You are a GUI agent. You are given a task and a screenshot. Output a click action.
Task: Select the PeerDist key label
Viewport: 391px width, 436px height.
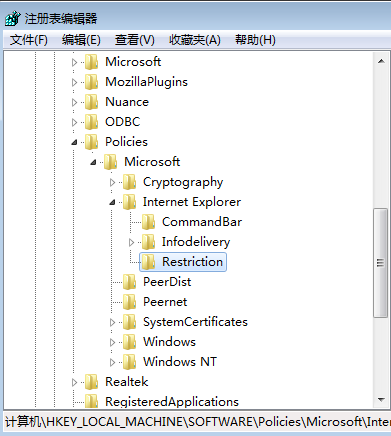(167, 282)
